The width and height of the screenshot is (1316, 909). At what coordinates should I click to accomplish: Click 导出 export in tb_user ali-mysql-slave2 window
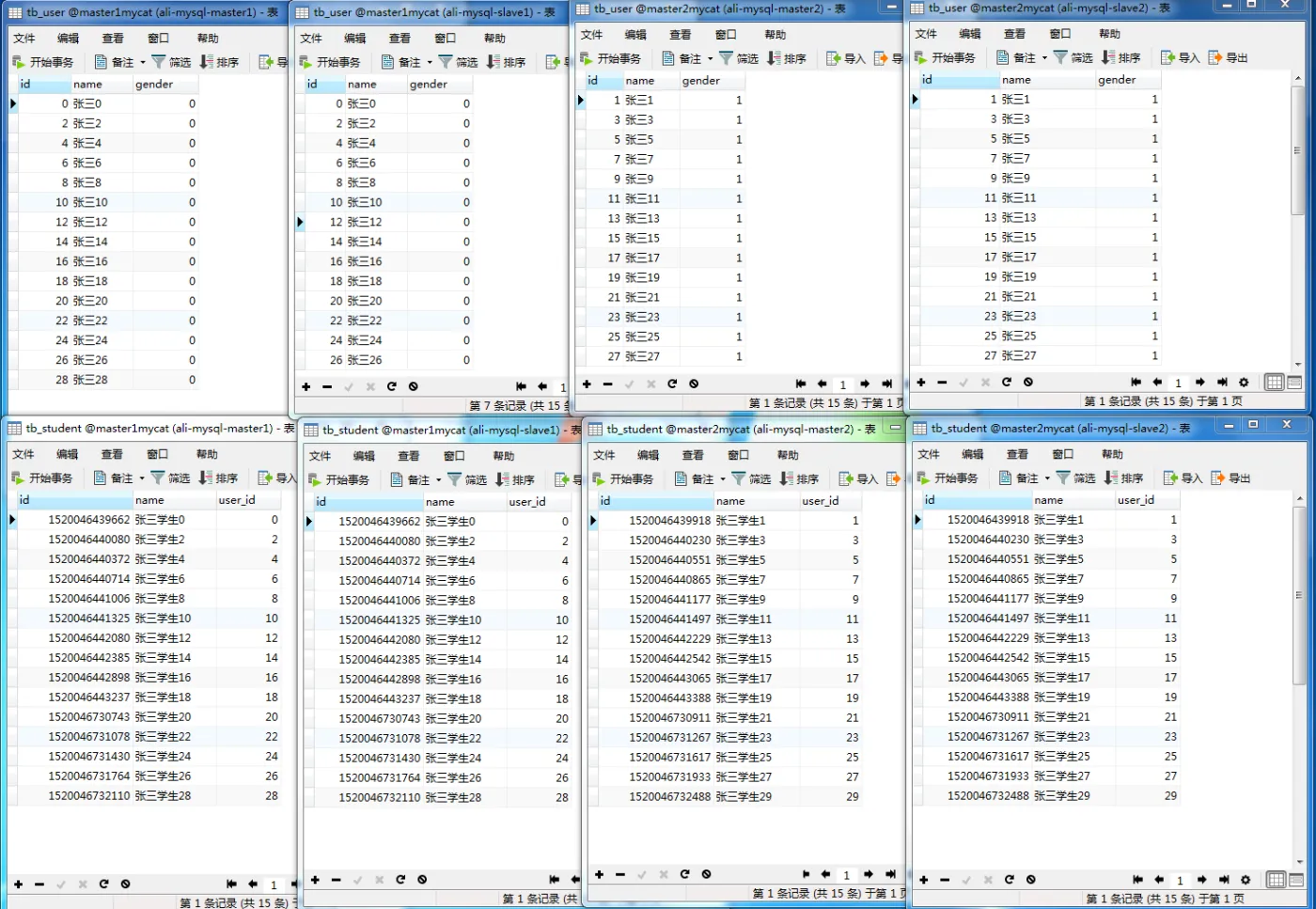tap(1229, 57)
